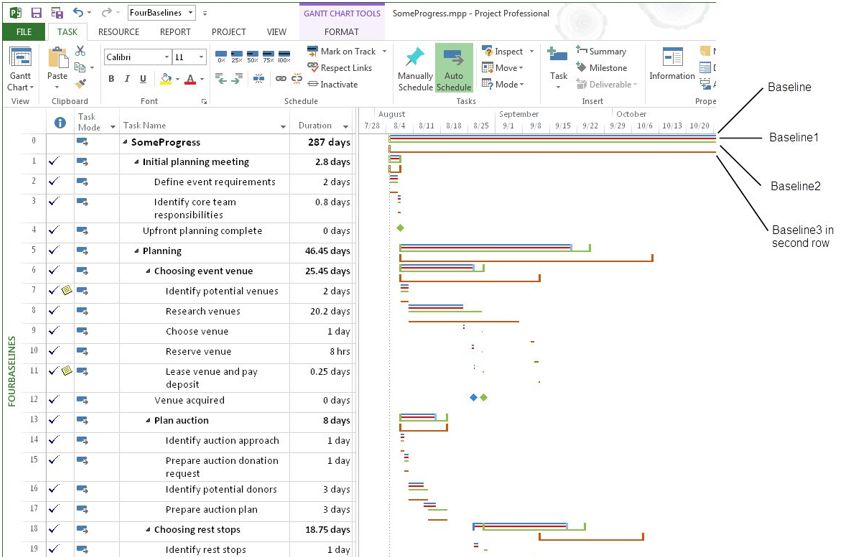Screen dimensions: 850x557
Task: Switch to the VIEW tab
Action: [x=276, y=32]
